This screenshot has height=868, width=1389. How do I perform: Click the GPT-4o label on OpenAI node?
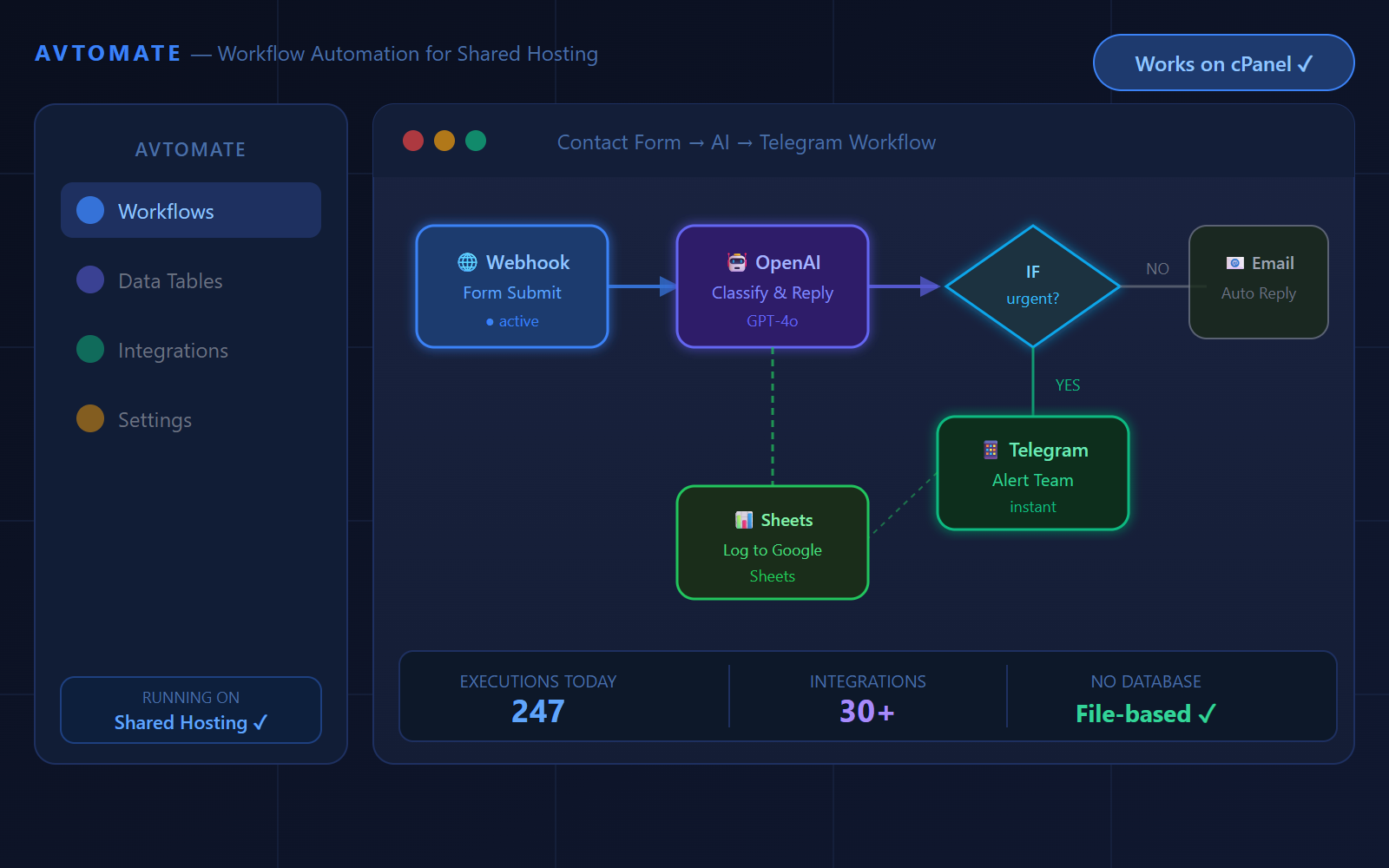click(773, 321)
